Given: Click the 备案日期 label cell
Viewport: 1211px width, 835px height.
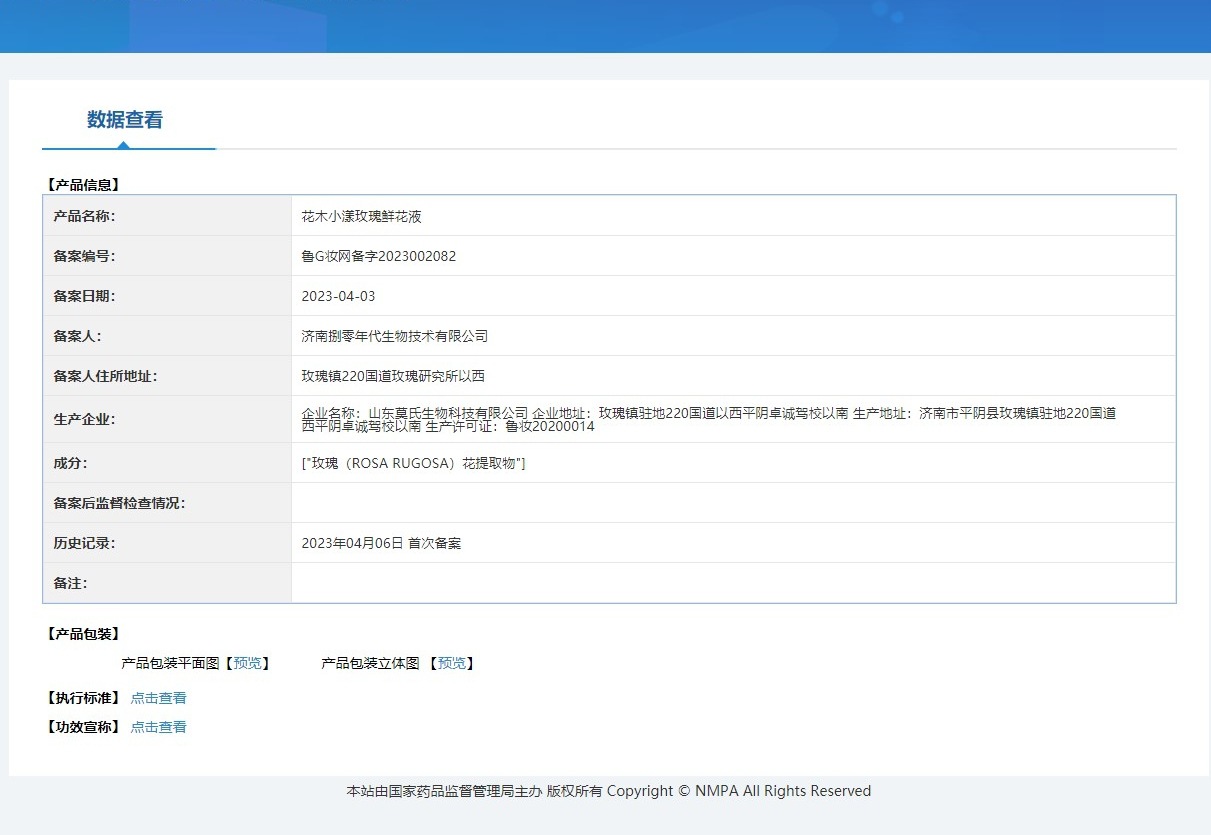Looking at the screenshot, I should click(167, 296).
